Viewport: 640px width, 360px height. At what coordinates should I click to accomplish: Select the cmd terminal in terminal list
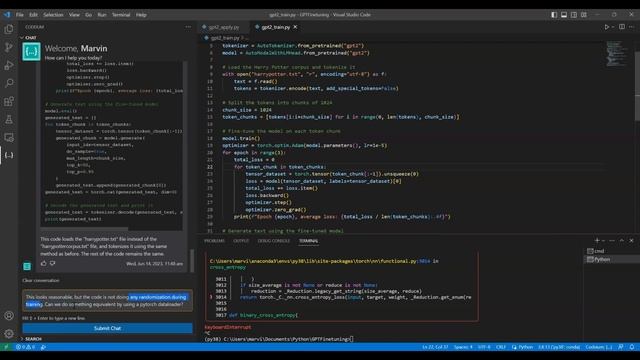tap(612, 251)
